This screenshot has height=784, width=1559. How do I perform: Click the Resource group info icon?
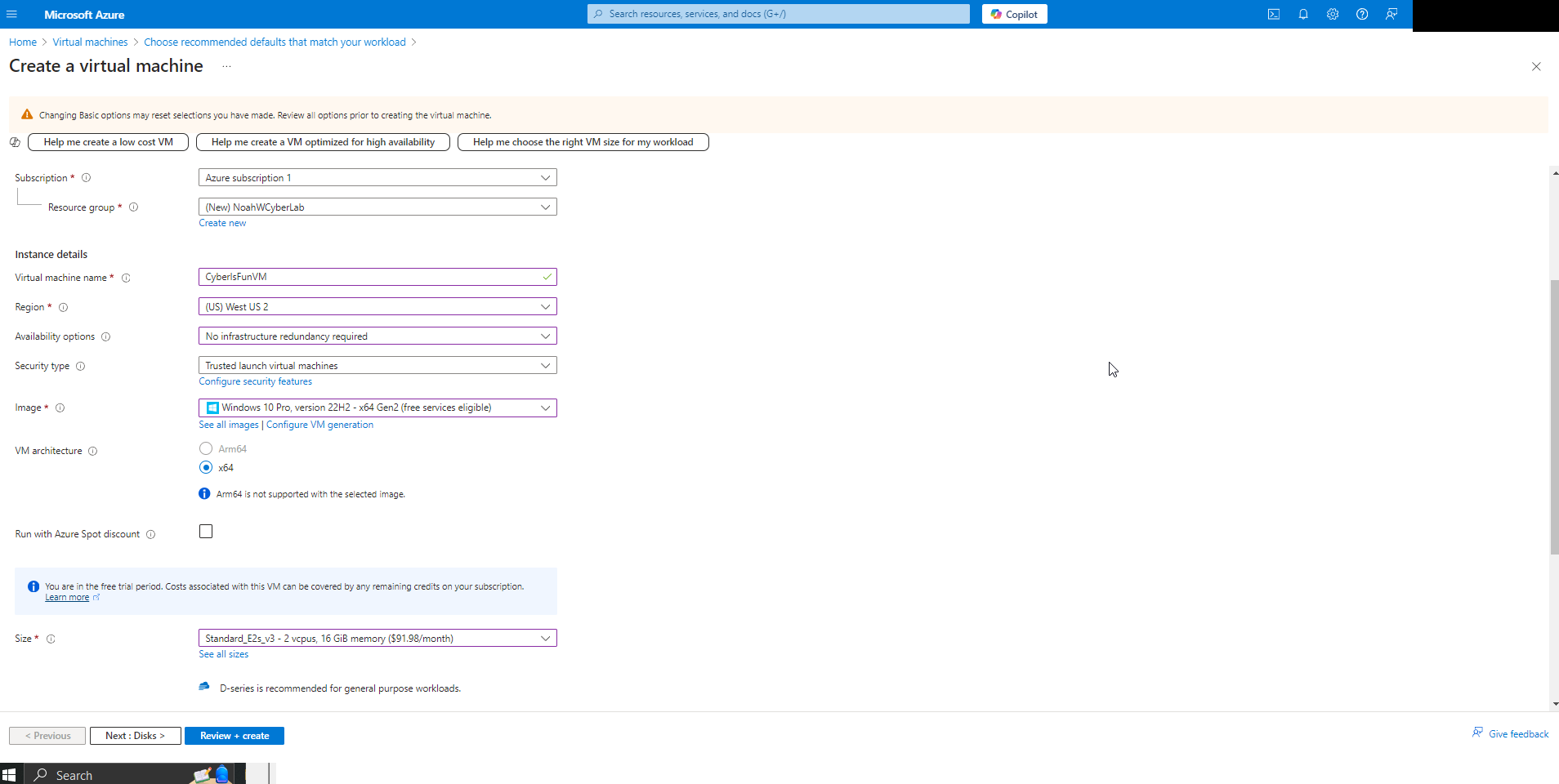click(x=133, y=207)
